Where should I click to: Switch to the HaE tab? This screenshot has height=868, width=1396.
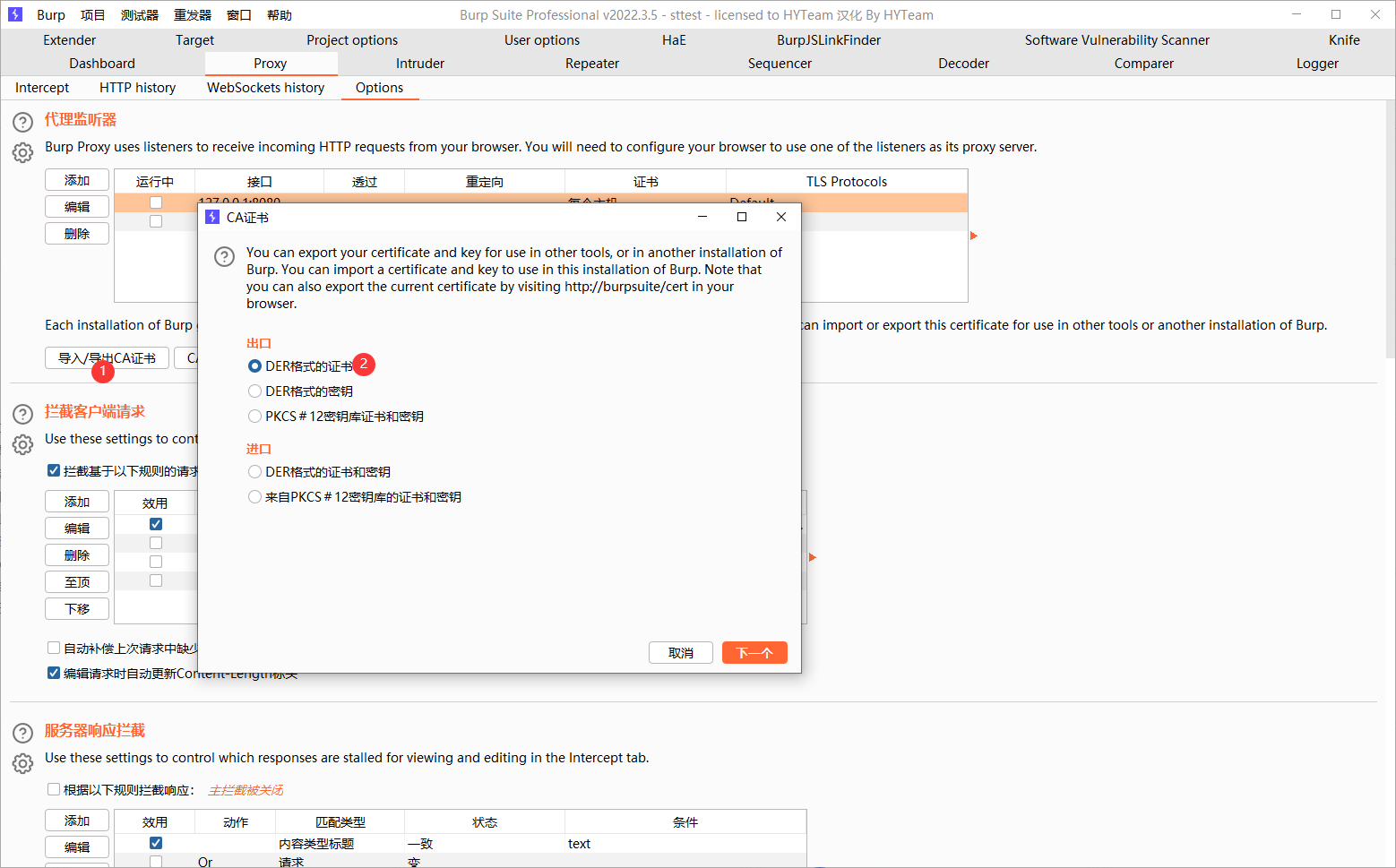(x=674, y=40)
